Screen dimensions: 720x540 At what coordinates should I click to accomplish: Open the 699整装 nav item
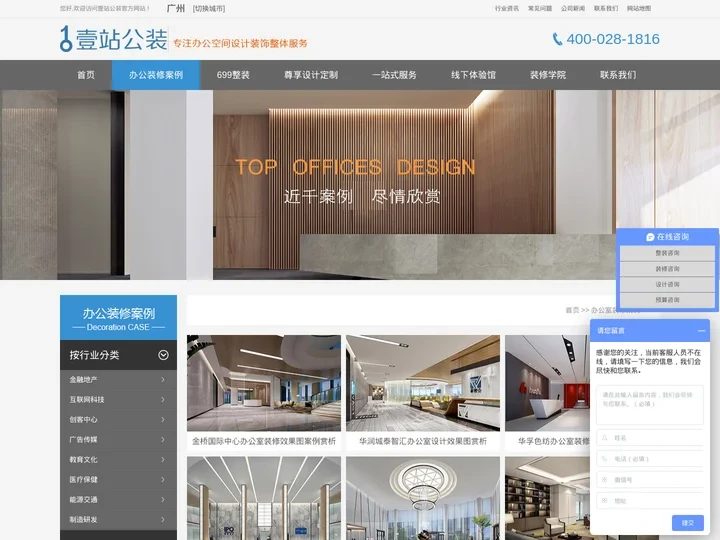233,75
